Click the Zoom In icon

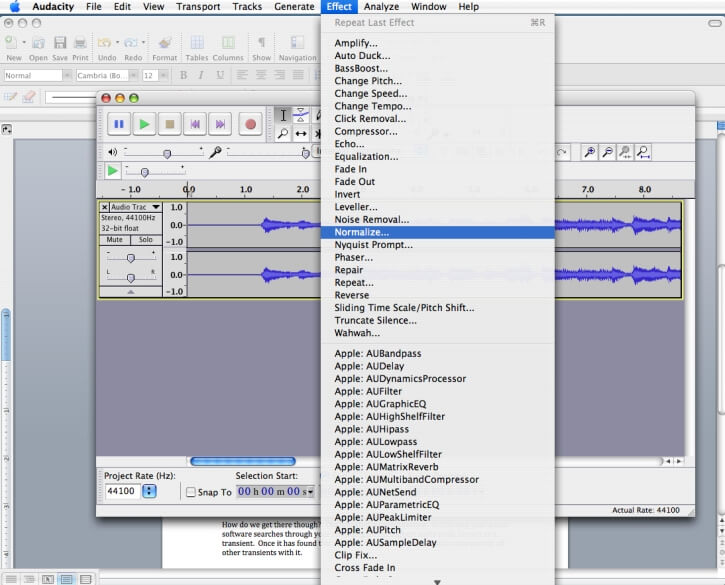(x=590, y=152)
